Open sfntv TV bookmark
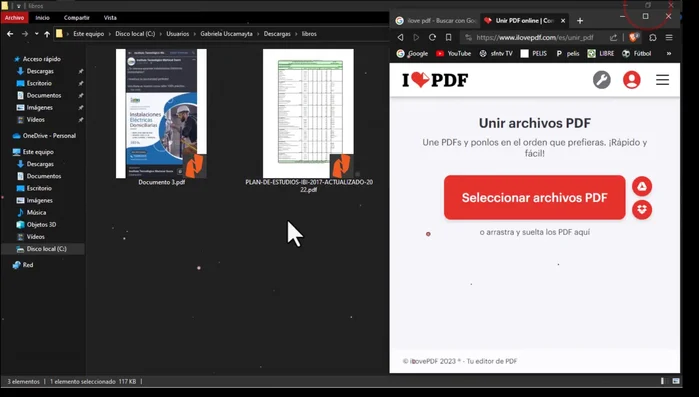 [496, 53]
